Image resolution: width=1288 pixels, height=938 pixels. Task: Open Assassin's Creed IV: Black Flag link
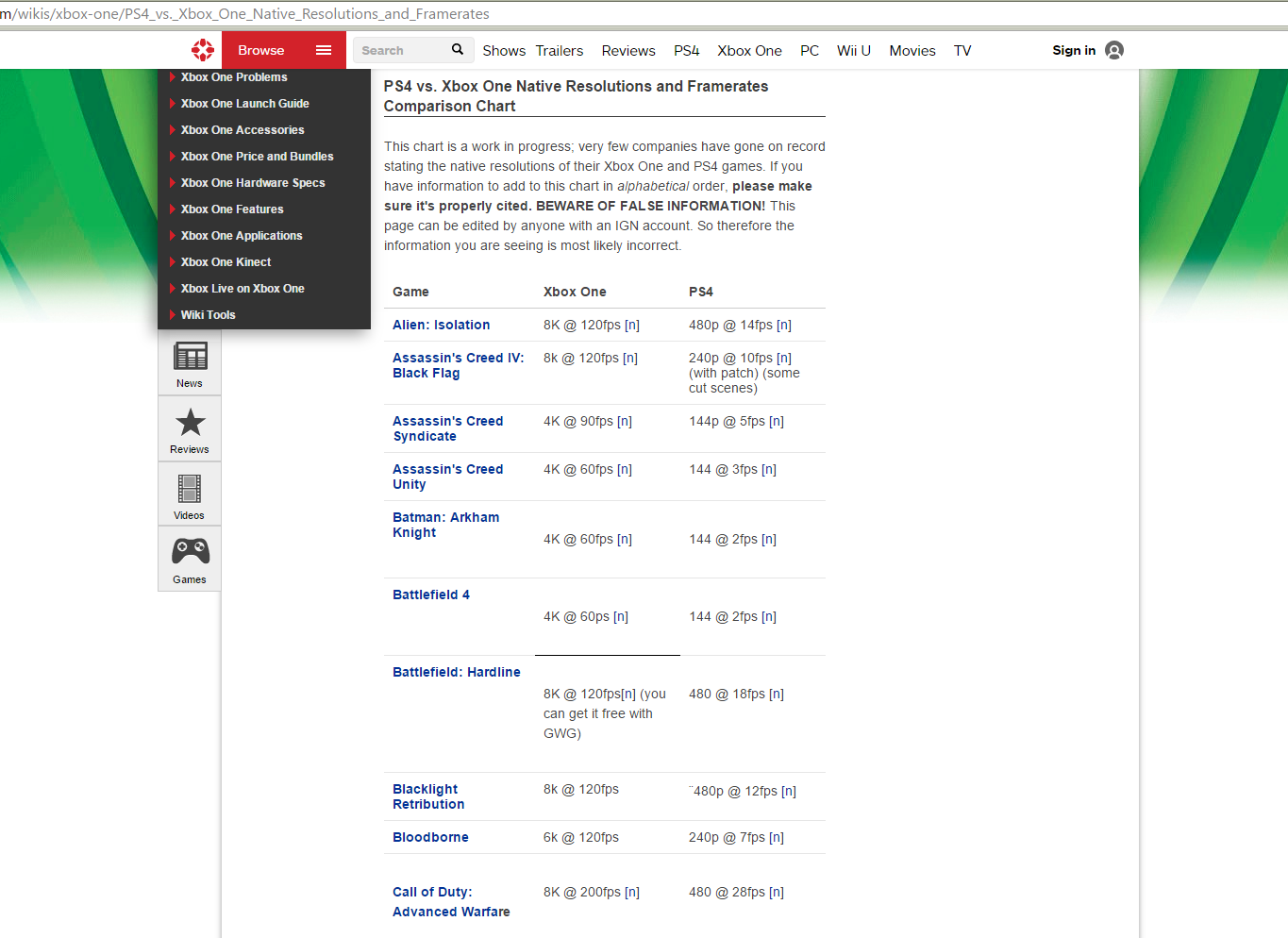pos(459,365)
